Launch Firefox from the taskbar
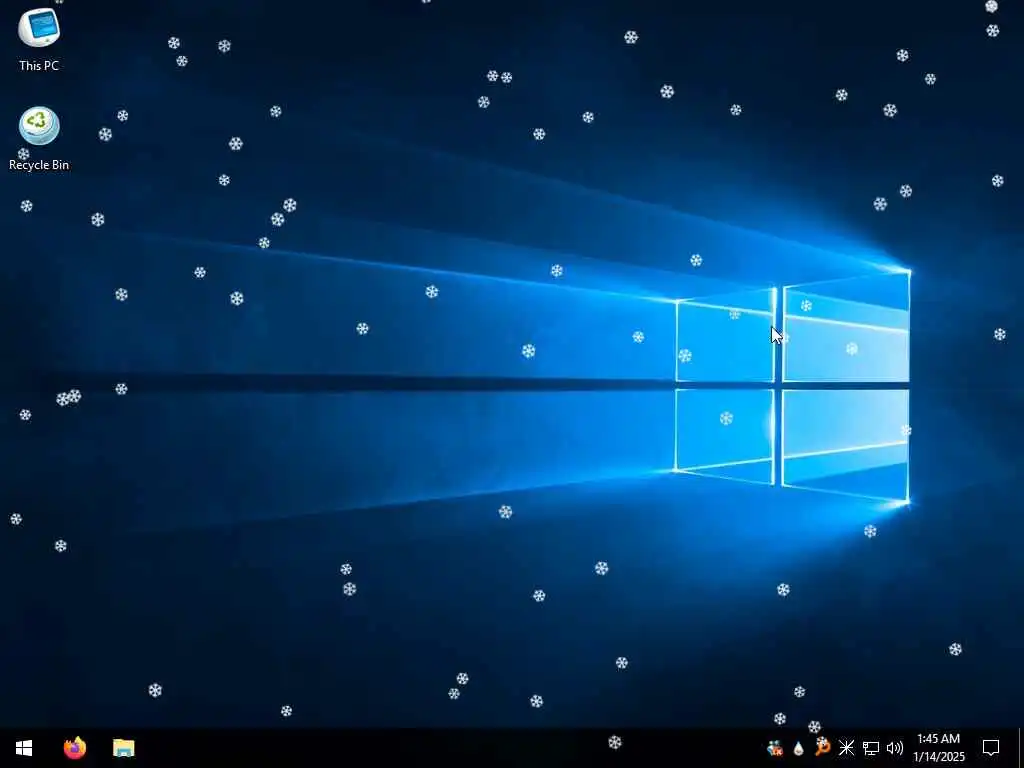This screenshot has height=768, width=1024. click(x=75, y=748)
